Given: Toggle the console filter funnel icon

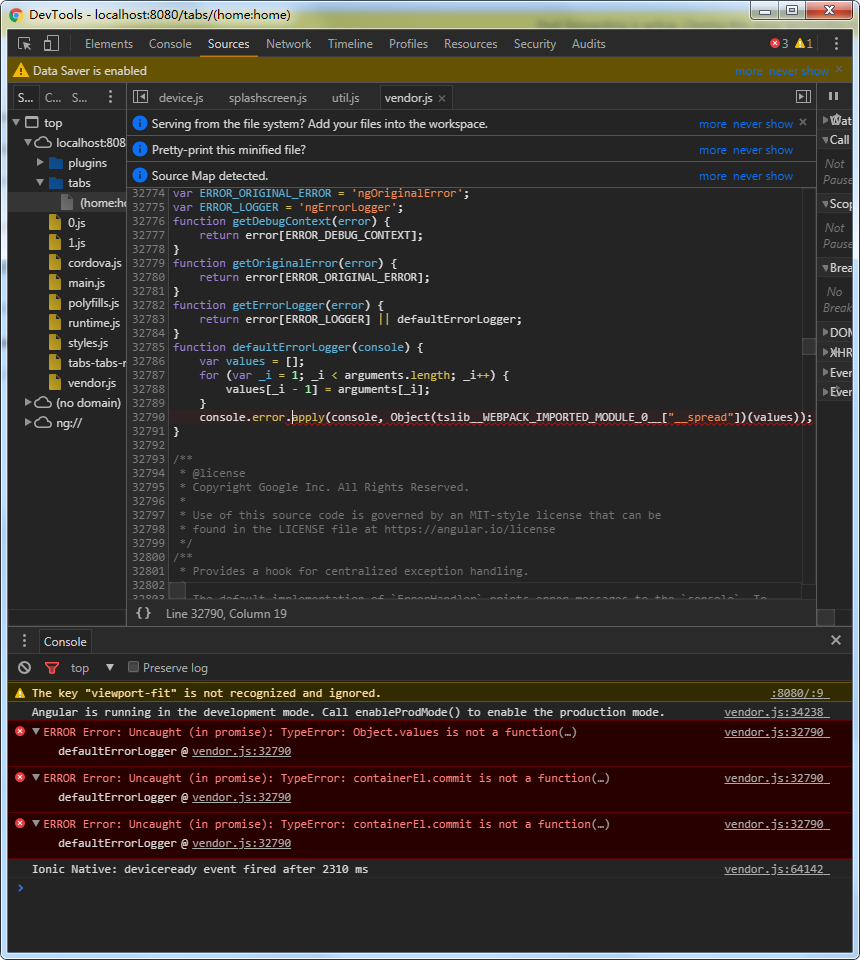Looking at the screenshot, I should point(52,667).
